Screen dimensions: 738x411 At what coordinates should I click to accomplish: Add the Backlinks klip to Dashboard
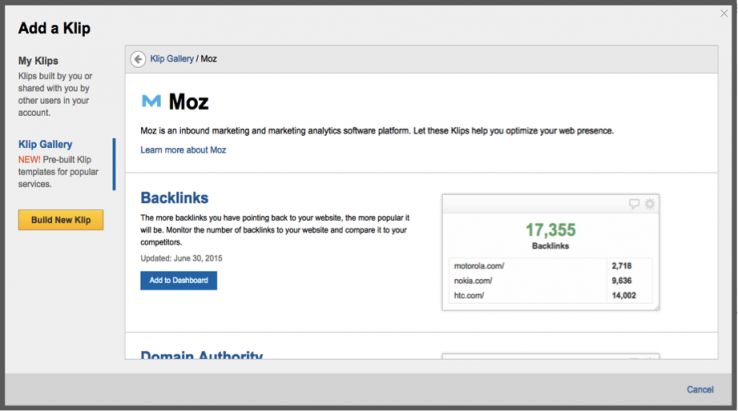(178, 280)
